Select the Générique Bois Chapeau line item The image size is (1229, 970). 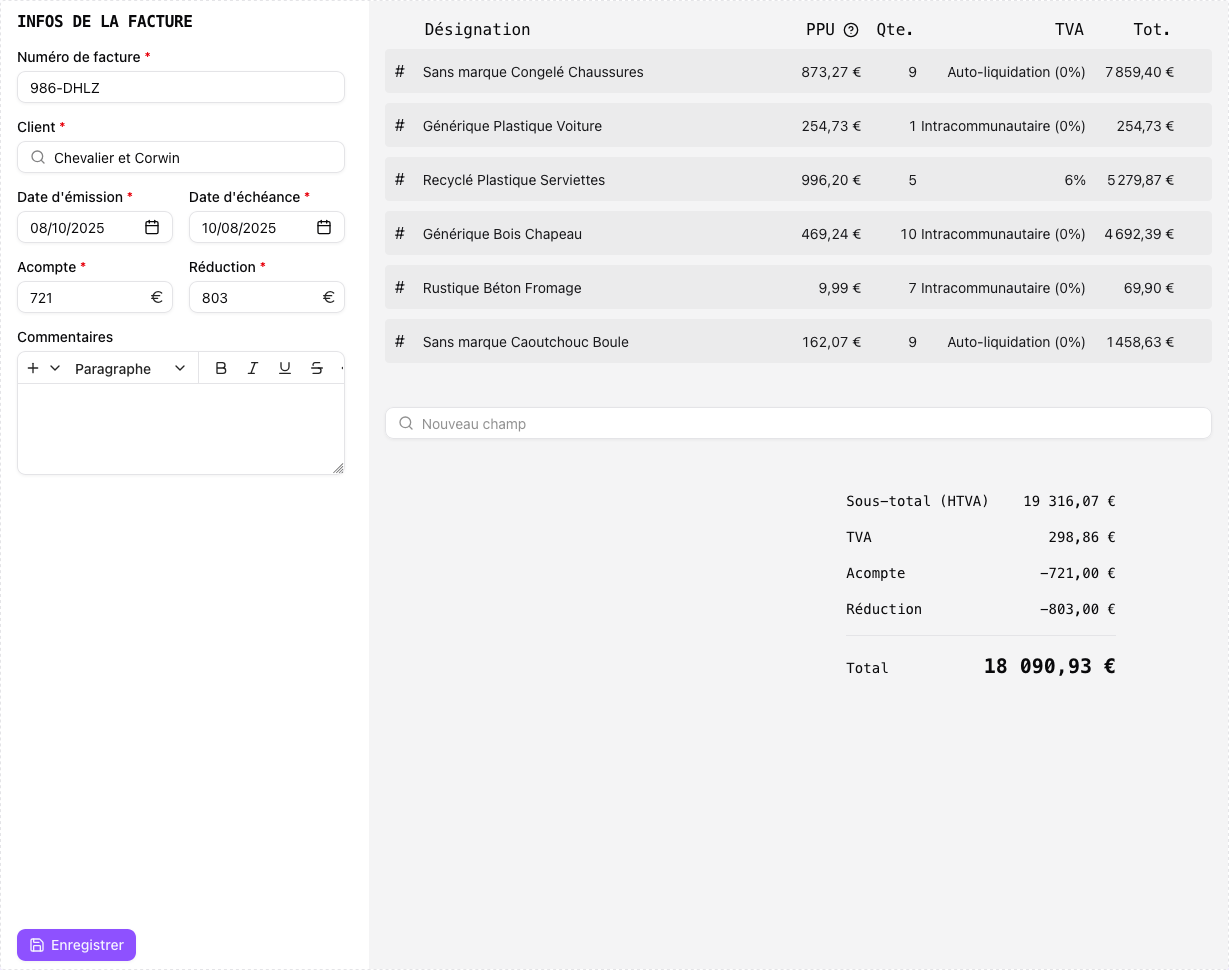click(502, 234)
